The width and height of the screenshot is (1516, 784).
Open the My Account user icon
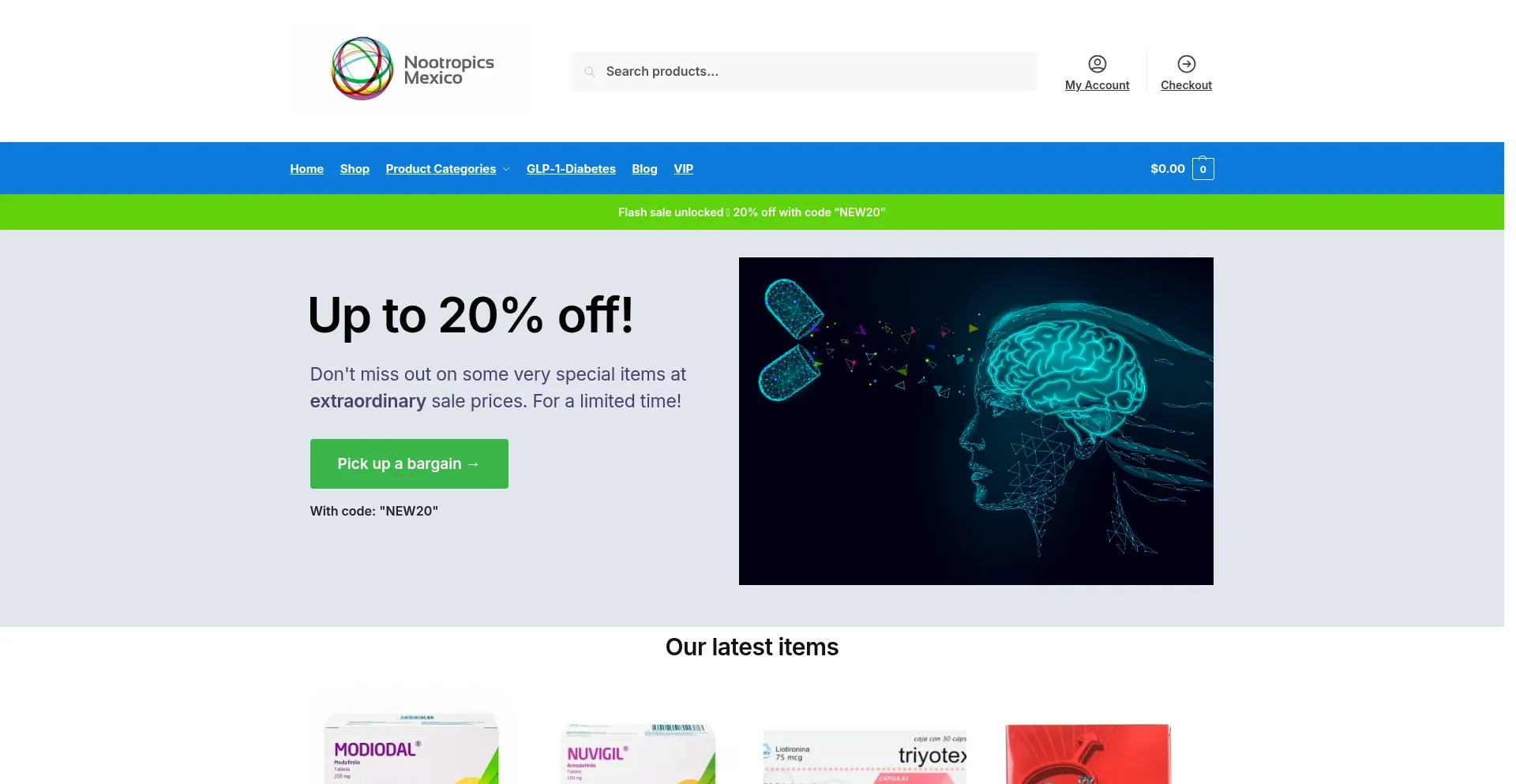pyautogui.click(x=1097, y=64)
